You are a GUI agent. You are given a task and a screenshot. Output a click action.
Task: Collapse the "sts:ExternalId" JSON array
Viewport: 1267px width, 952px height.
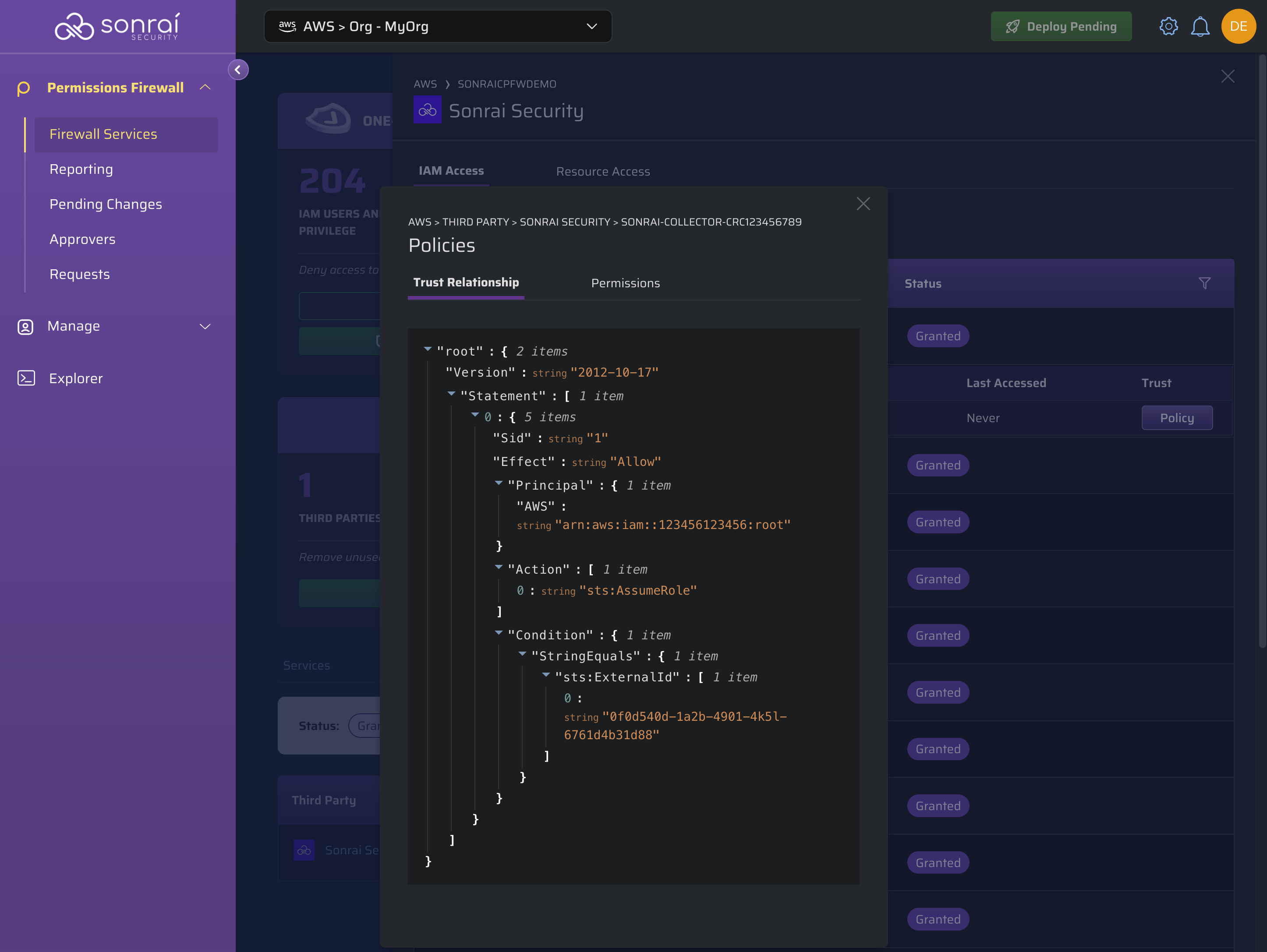[546, 675]
